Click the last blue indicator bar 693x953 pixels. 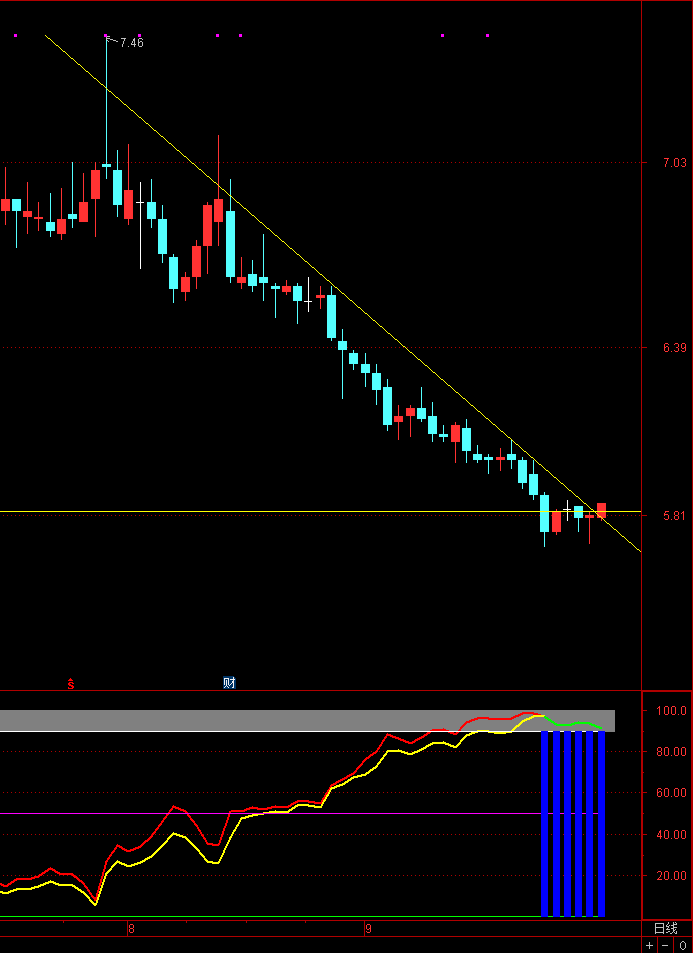coord(601,823)
